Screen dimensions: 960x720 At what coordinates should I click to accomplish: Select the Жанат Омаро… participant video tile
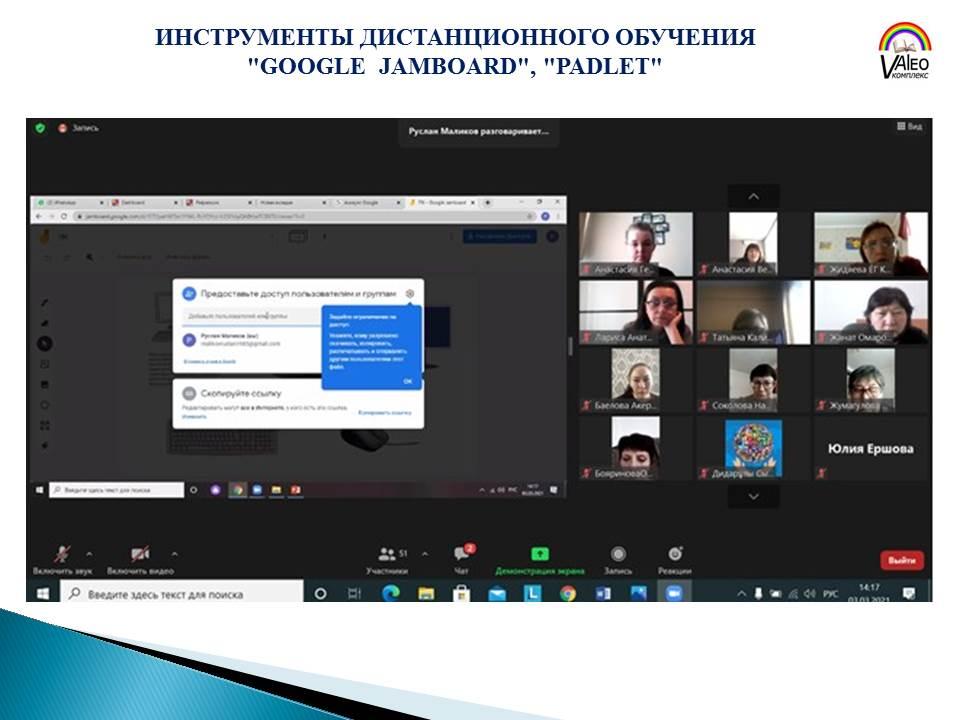(x=871, y=312)
